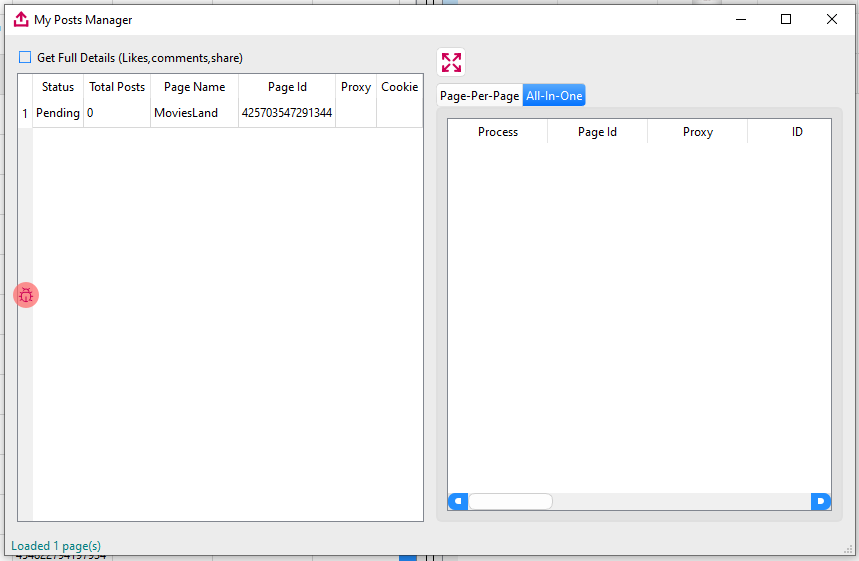
Task: Click the expand fullscreen arrows icon
Action: (451, 62)
